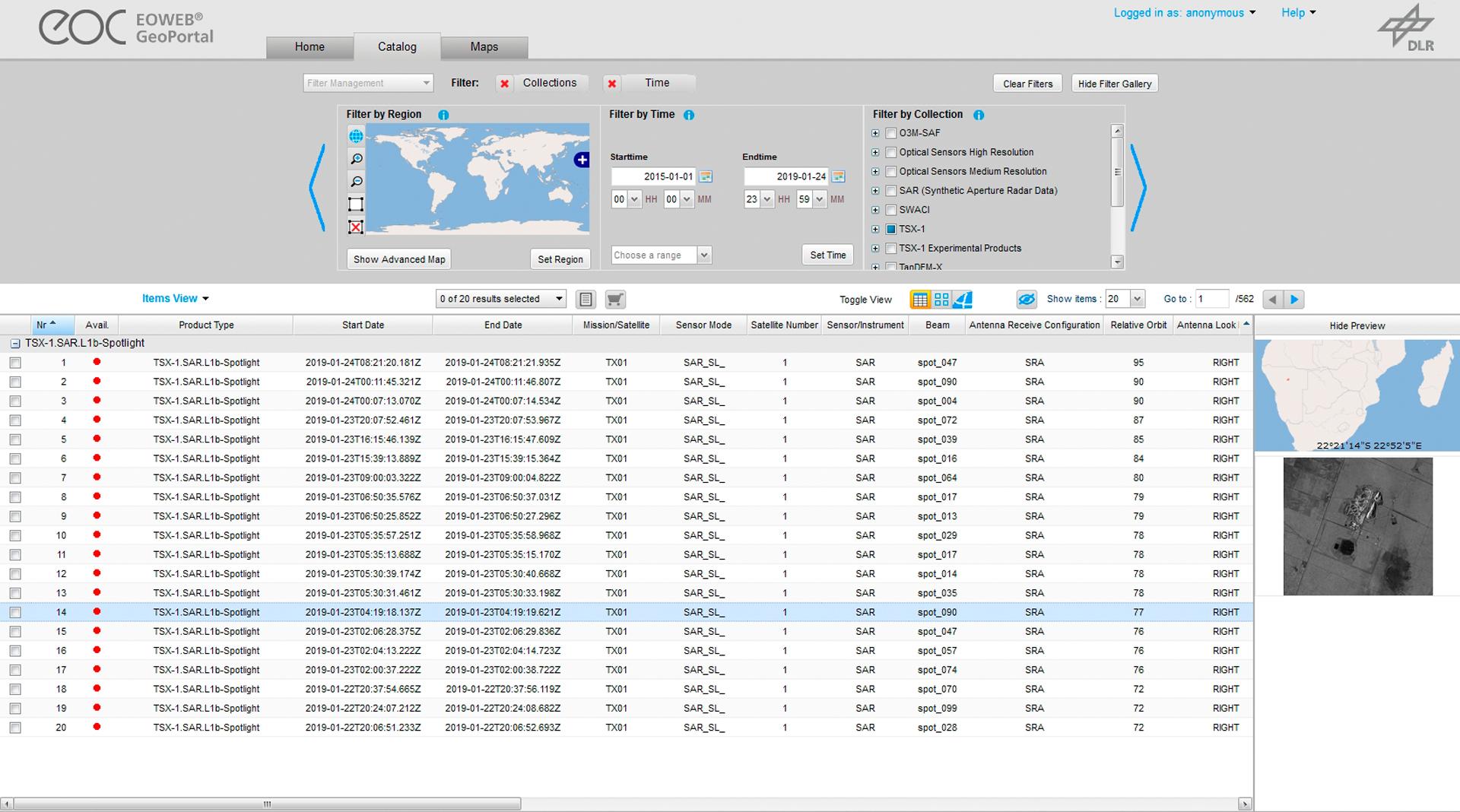This screenshot has height=812, width=1460.
Task: Add selected results to shopping cart
Action: pos(614,300)
